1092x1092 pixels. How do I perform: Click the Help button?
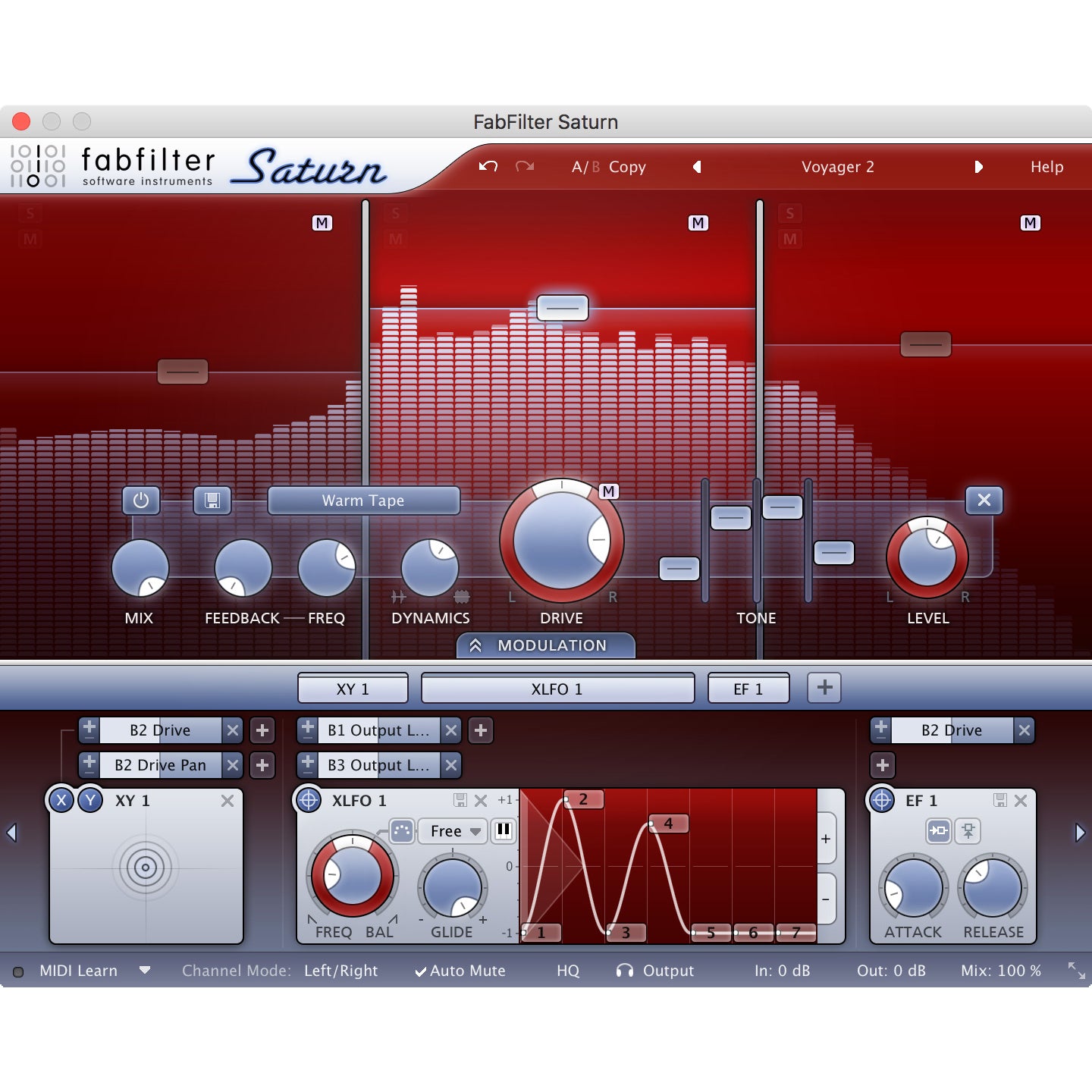pos(1046,167)
